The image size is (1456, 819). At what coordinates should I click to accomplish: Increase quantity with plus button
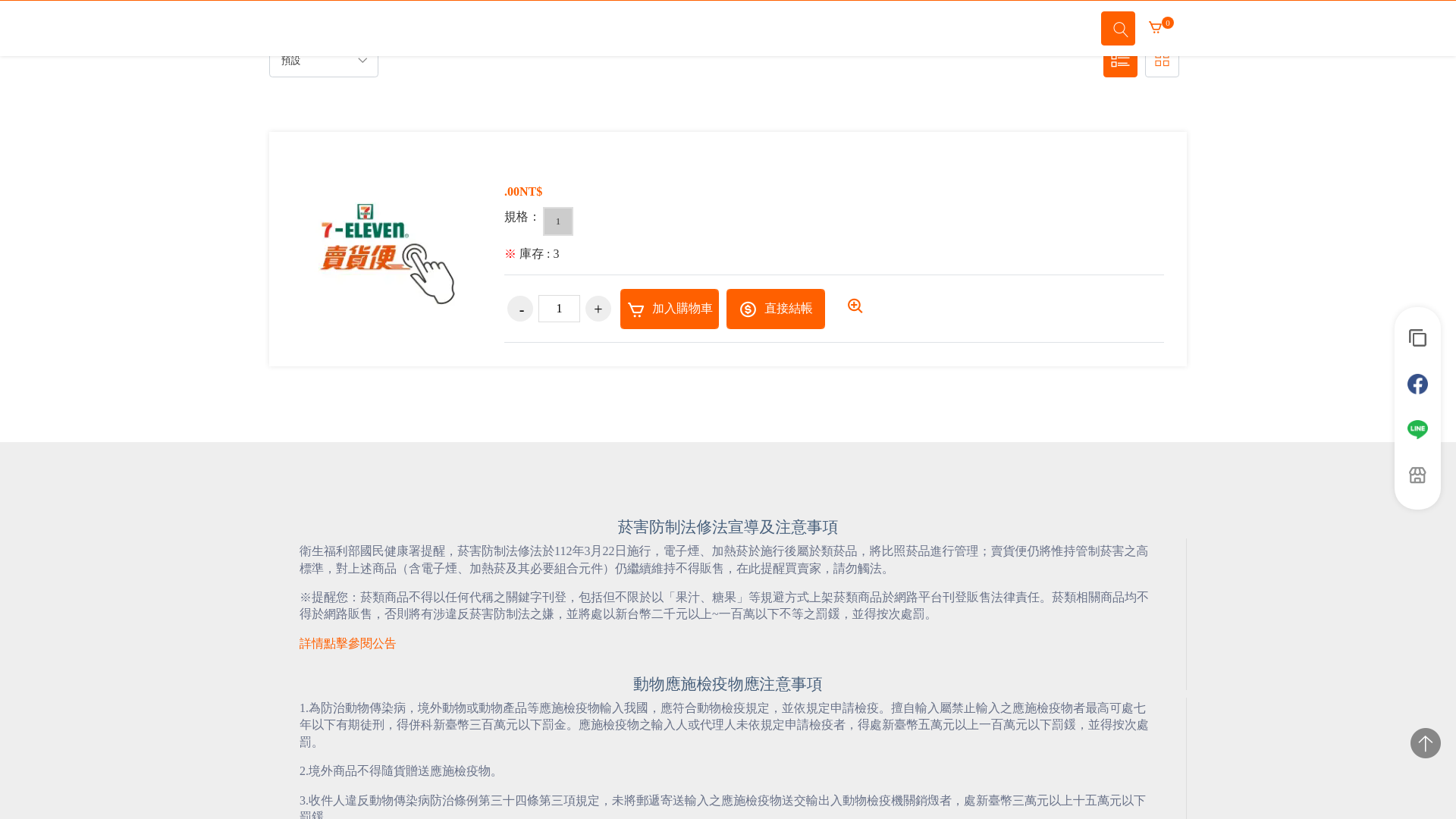[x=598, y=309]
